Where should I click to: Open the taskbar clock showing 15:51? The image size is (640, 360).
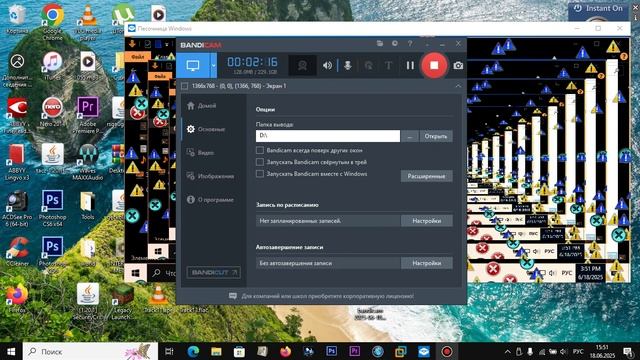coord(602,351)
